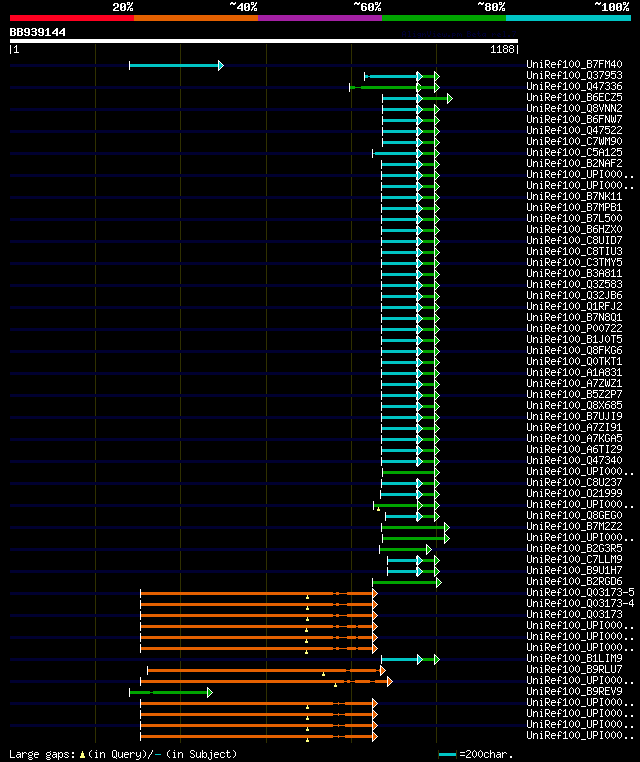Choose the UniRef100_C8TIU3 entry

(574, 251)
